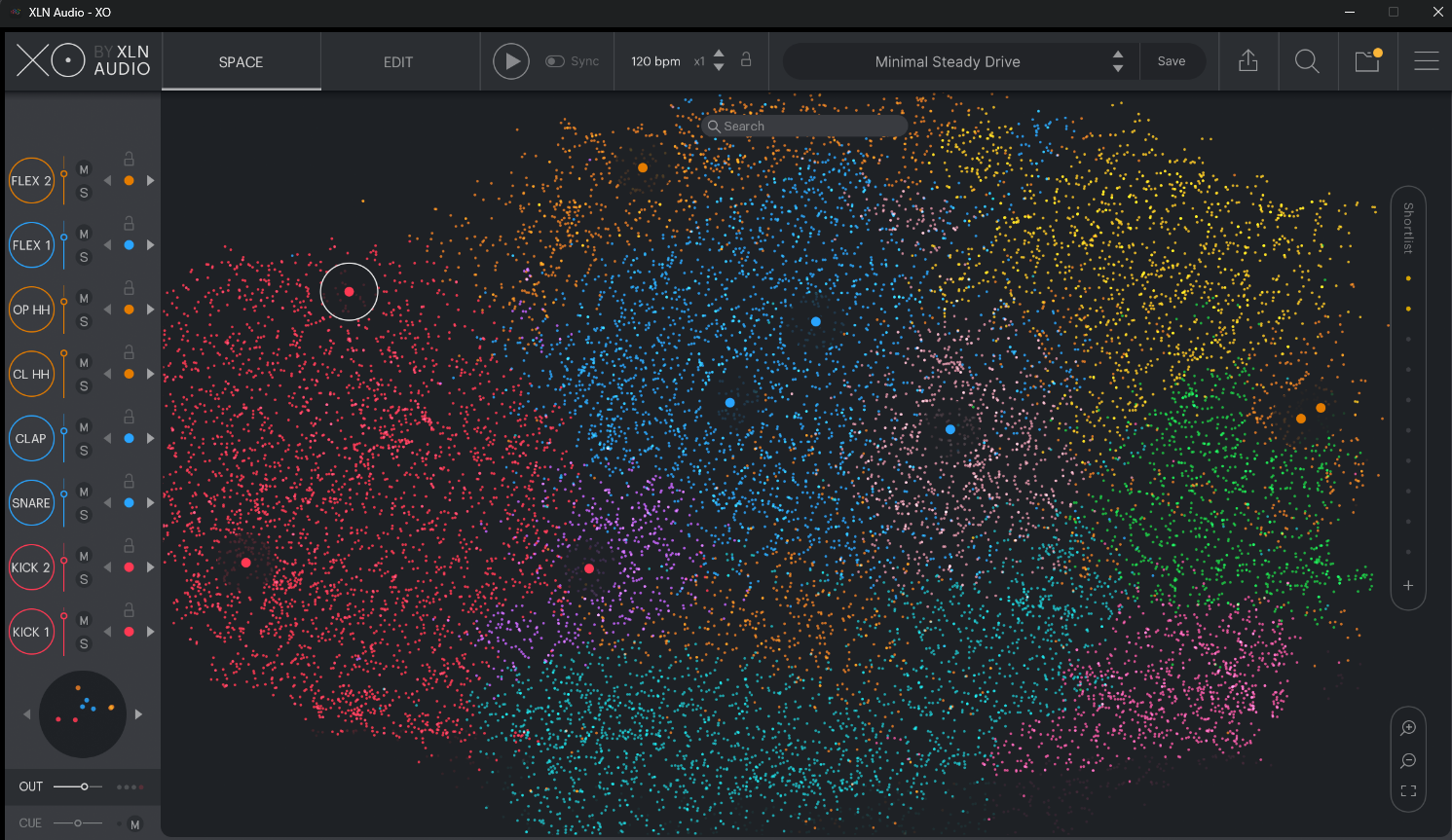
Task: Open the hamburger menu
Action: click(x=1427, y=61)
